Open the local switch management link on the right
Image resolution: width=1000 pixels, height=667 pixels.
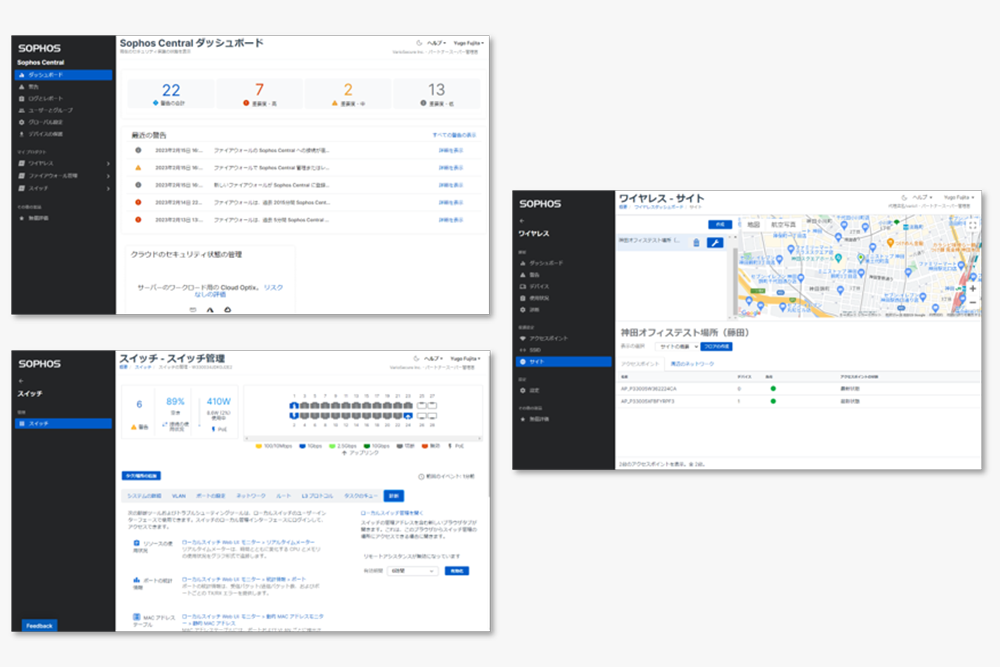point(392,513)
